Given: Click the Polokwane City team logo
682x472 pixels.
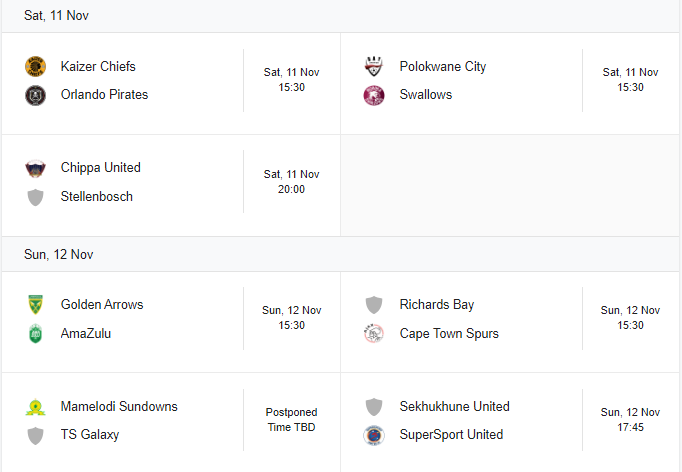Looking at the screenshot, I should point(374,67).
